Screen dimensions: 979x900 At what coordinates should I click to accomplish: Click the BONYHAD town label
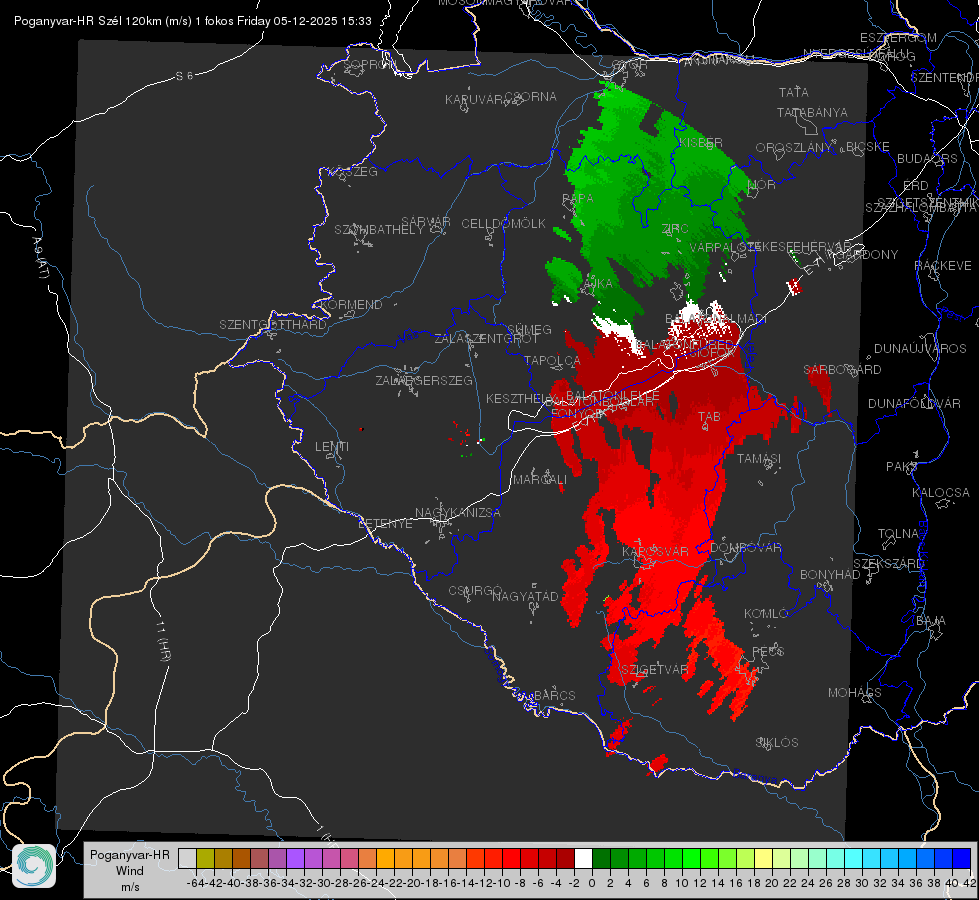pyautogui.click(x=830, y=575)
